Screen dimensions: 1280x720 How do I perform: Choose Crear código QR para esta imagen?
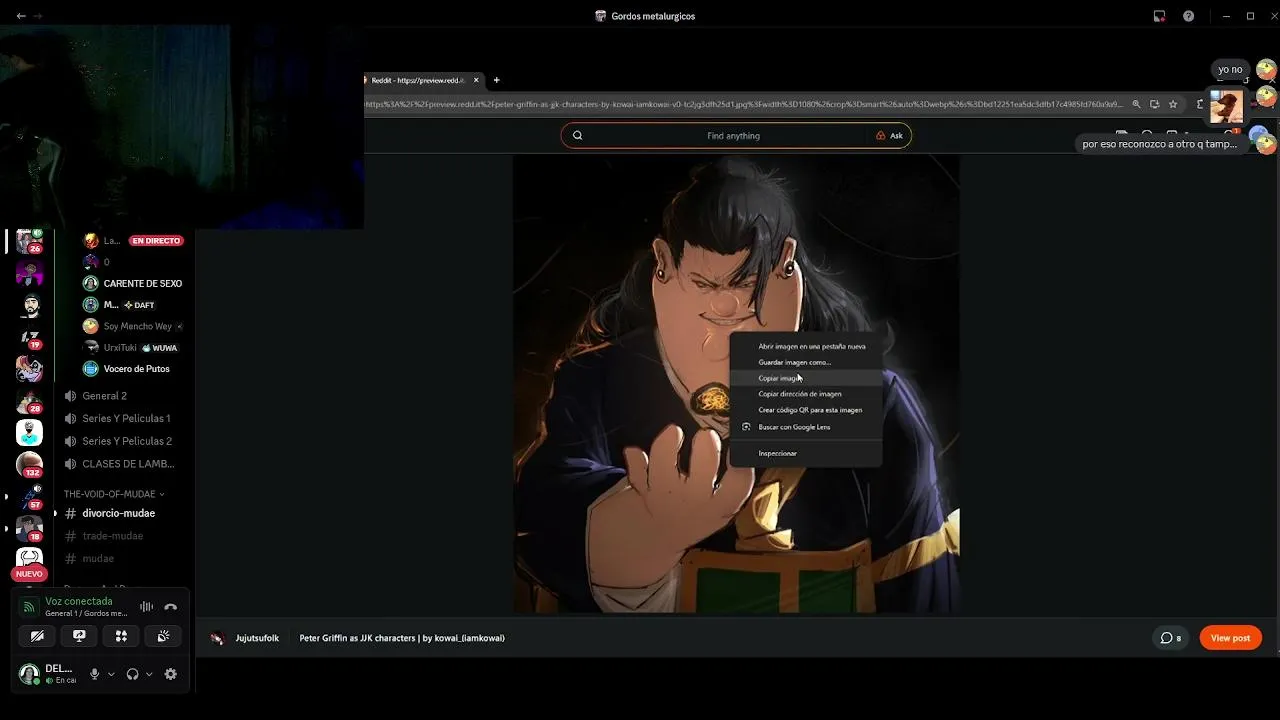[x=806, y=410]
